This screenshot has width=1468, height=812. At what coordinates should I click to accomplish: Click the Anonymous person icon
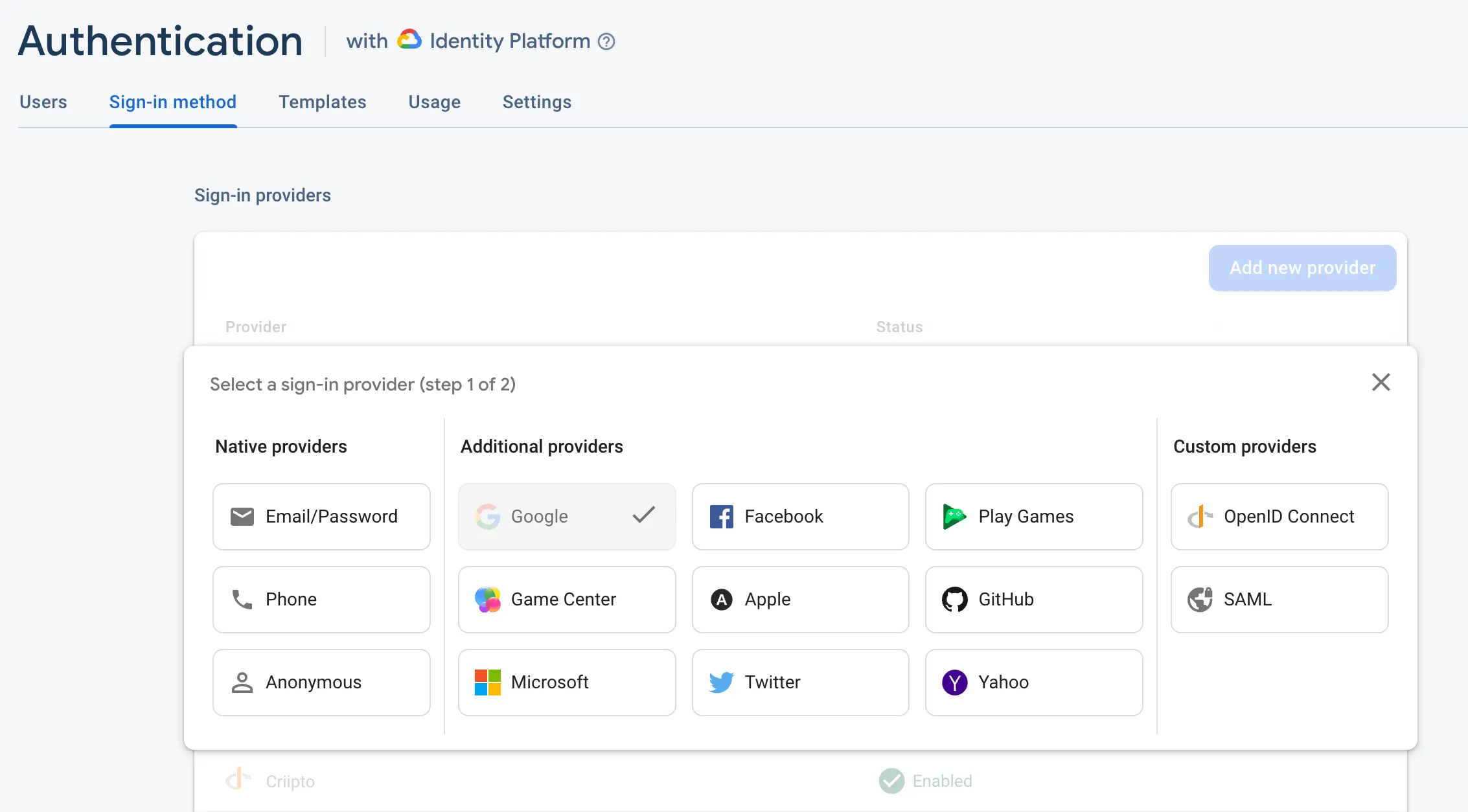coord(242,682)
